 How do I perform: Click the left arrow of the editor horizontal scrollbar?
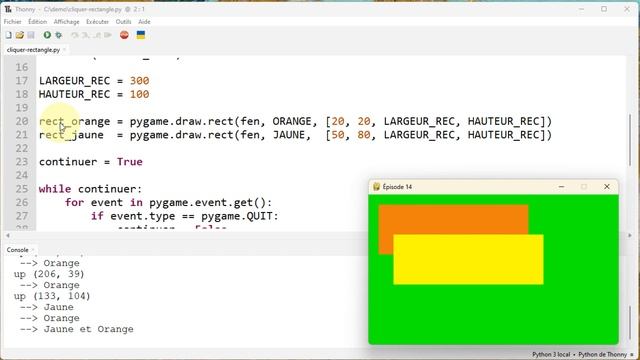point(7,236)
